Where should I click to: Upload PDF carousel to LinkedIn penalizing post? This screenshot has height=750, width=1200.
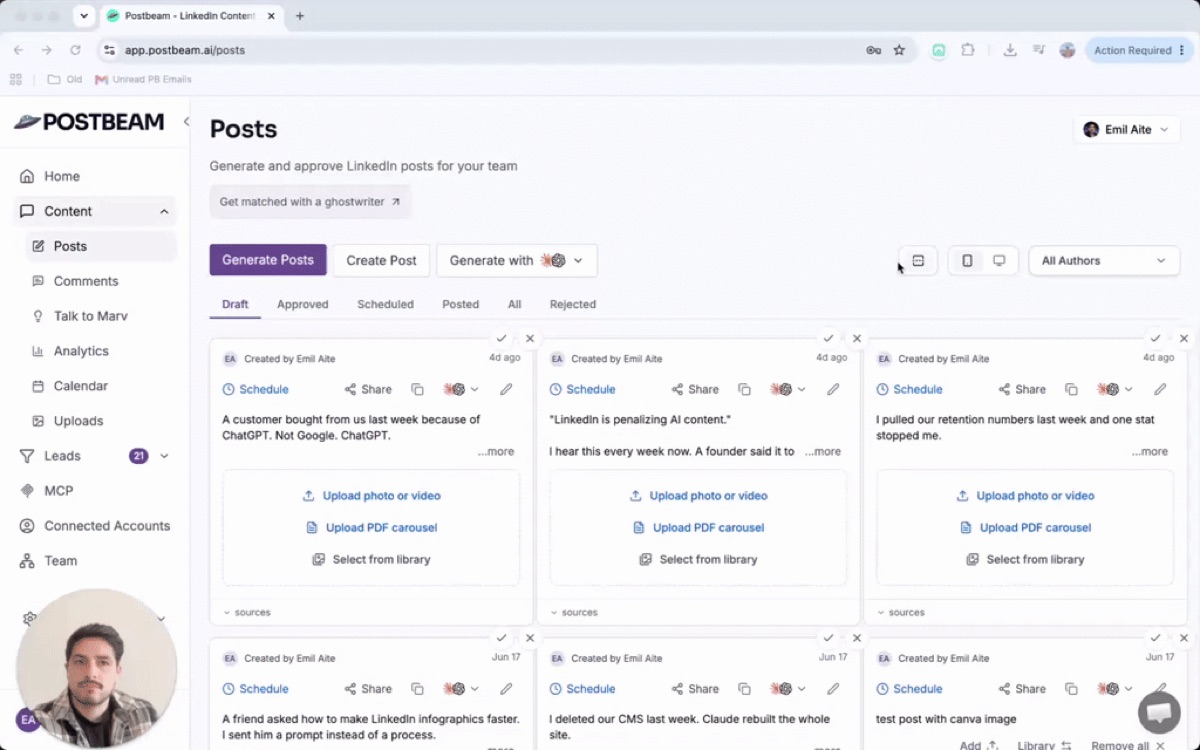coord(698,528)
